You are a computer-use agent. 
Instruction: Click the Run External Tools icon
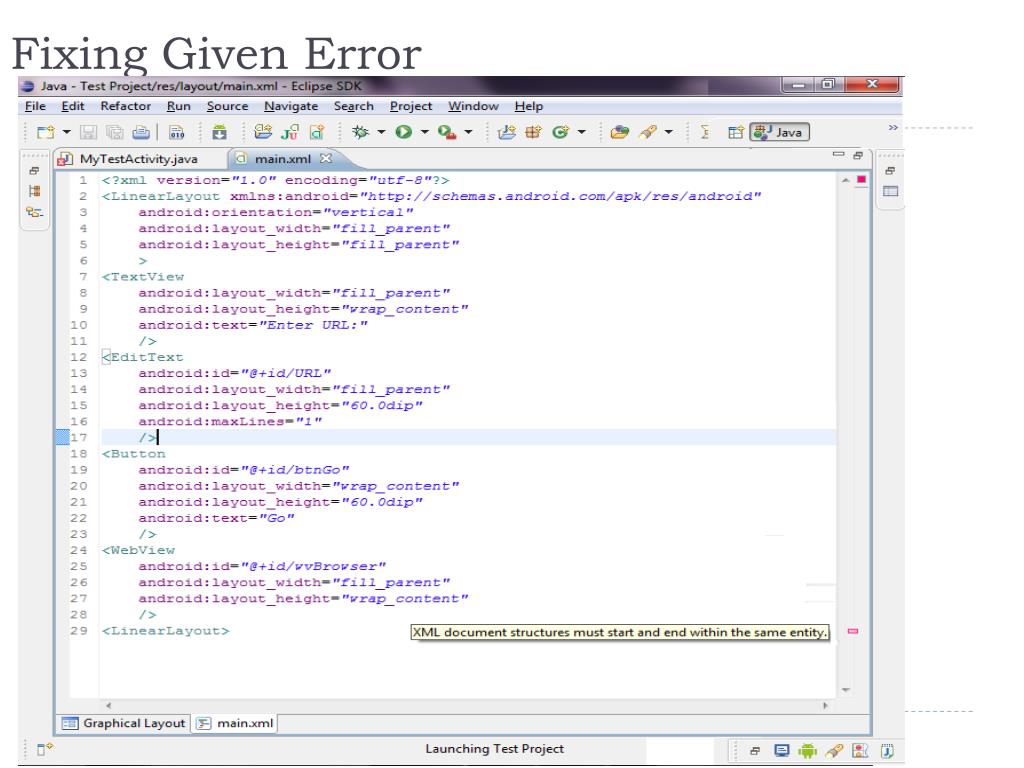447,133
